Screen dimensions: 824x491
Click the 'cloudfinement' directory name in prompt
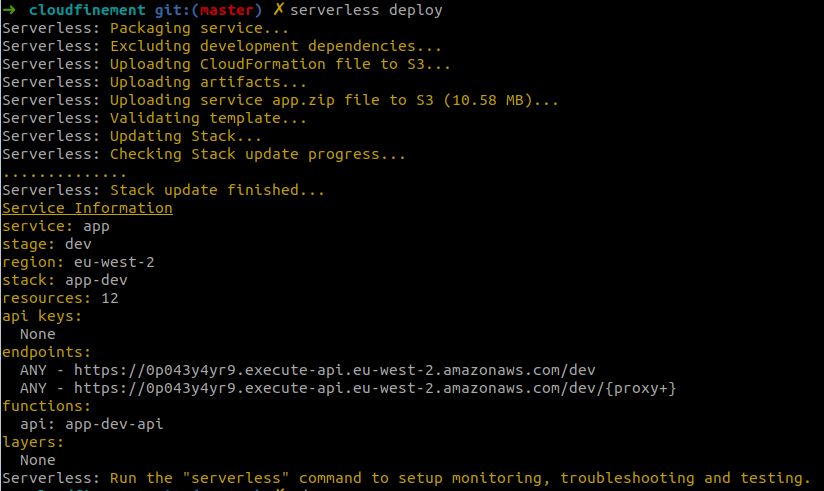pos(87,10)
